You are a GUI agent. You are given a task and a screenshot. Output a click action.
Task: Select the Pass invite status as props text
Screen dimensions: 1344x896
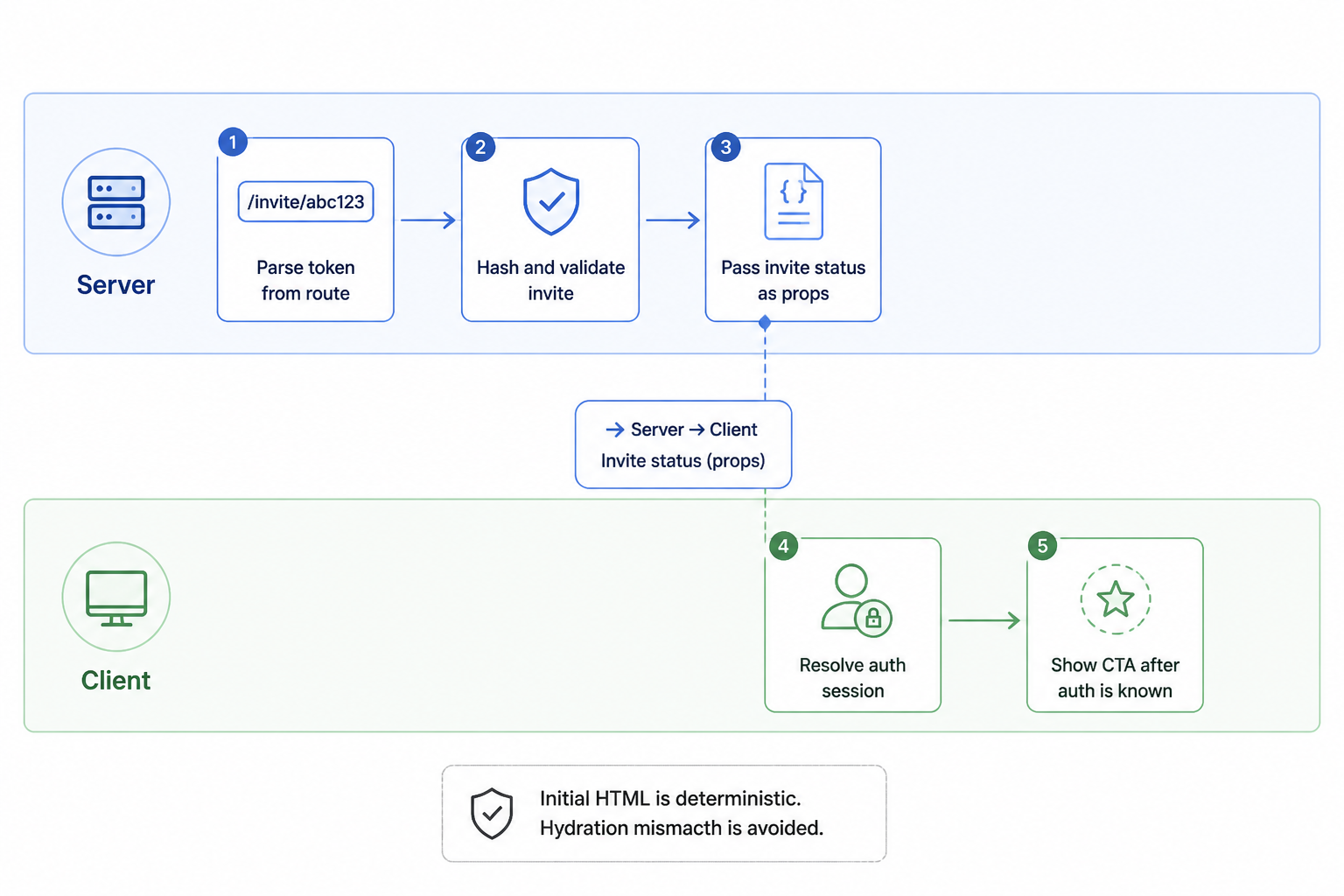tap(794, 280)
